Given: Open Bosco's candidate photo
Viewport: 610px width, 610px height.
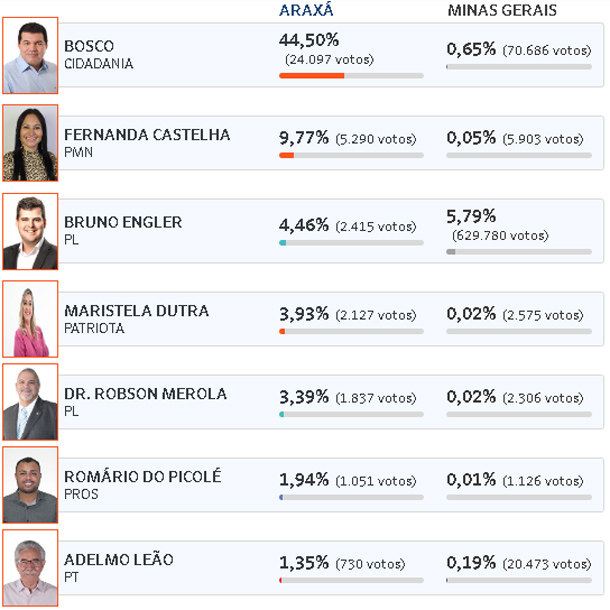Looking at the screenshot, I should point(30,56).
